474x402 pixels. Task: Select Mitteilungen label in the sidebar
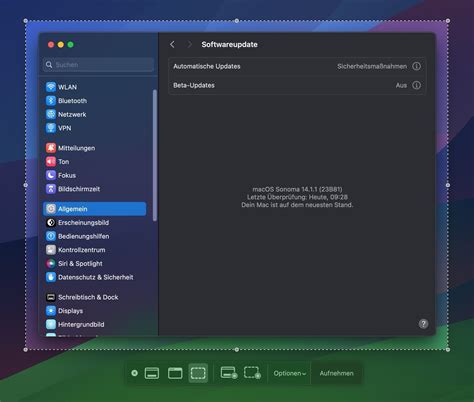pyautogui.click(x=76, y=148)
